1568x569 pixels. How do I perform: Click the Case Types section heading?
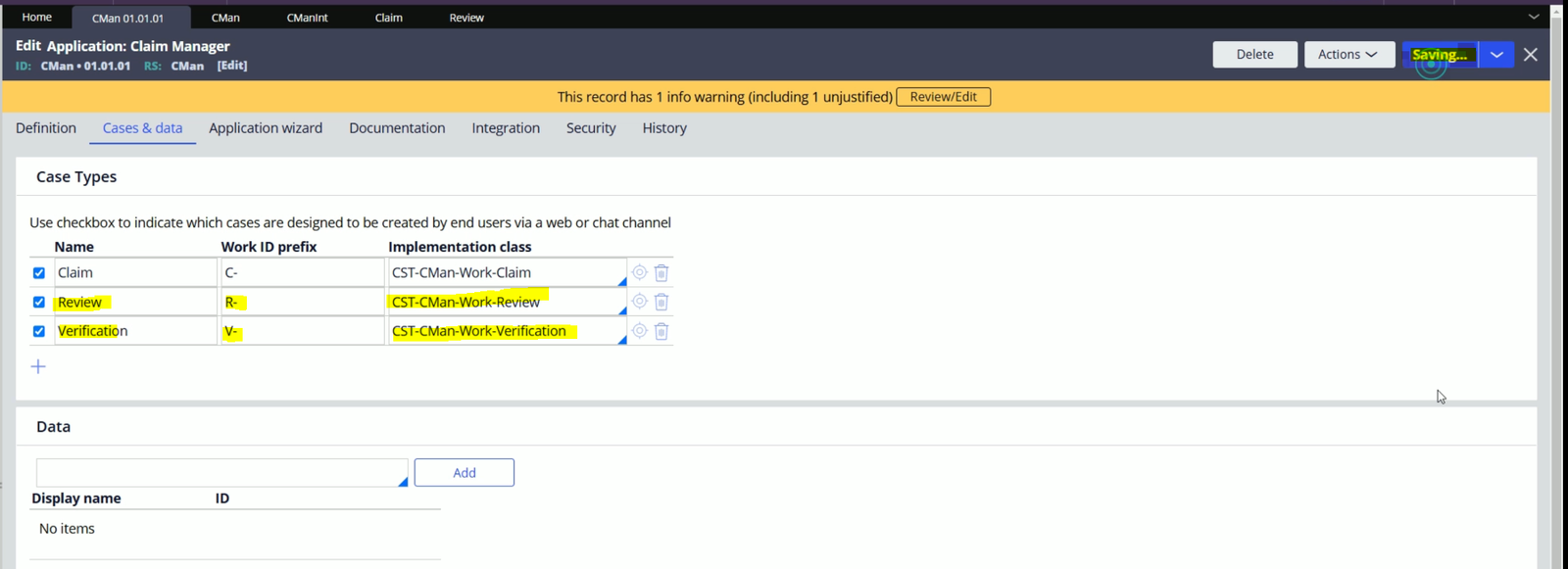[x=76, y=177]
